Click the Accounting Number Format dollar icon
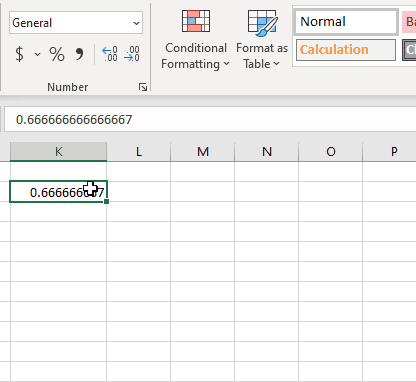The image size is (416, 382). [x=19, y=54]
